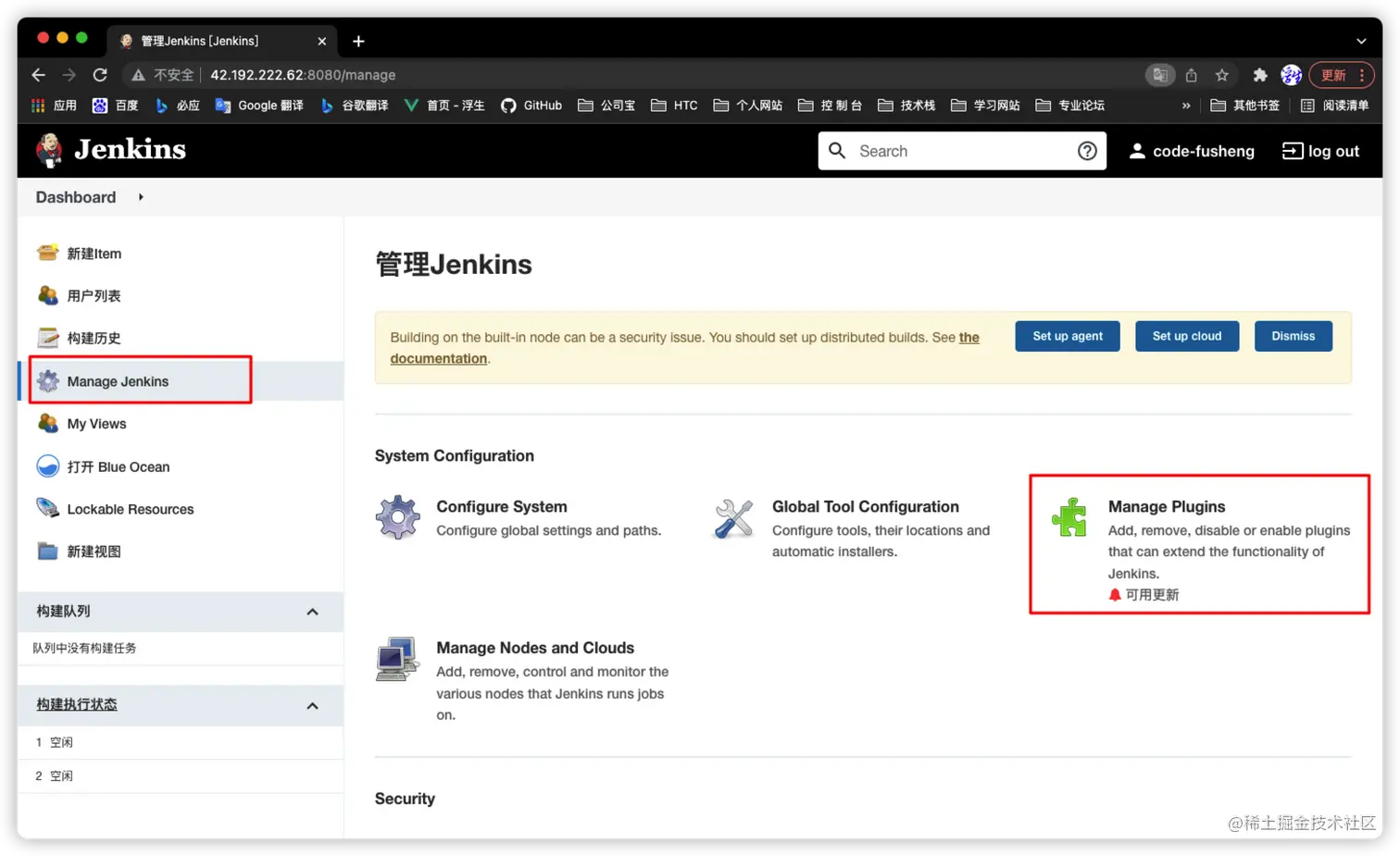The width and height of the screenshot is (1400, 856).
Task: Click the Configure System link
Action: [x=502, y=506]
